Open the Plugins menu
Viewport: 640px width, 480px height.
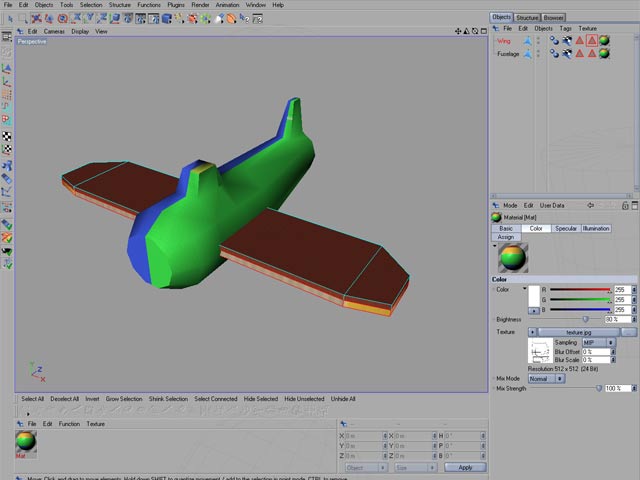point(176,5)
